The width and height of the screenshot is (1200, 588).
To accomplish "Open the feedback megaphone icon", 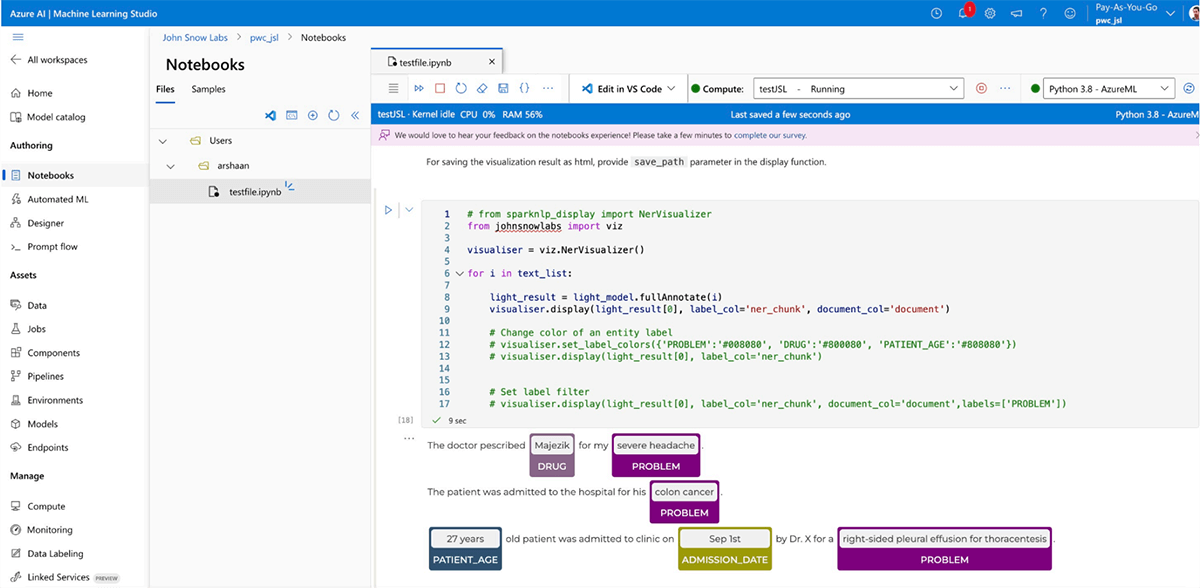I will [x=1017, y=13].
